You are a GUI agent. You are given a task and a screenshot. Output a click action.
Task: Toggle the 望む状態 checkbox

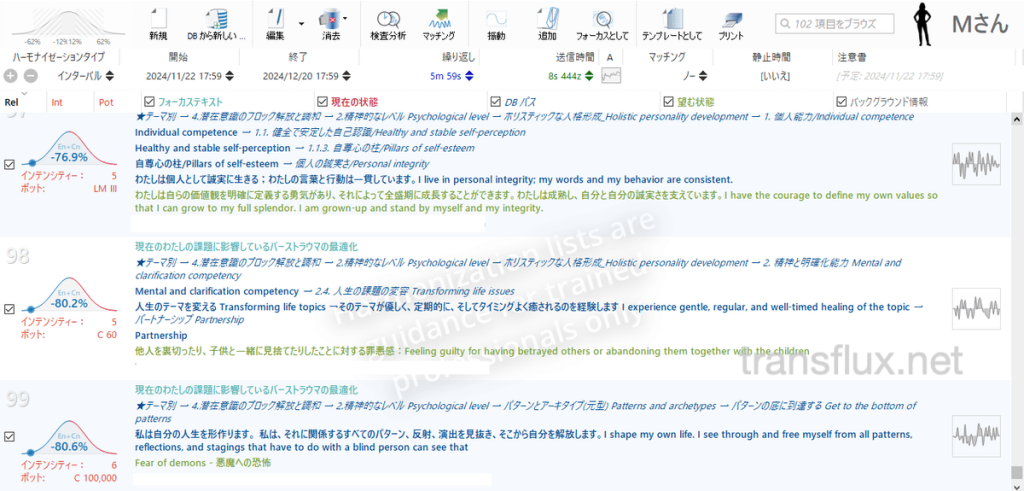coord(668,102)
